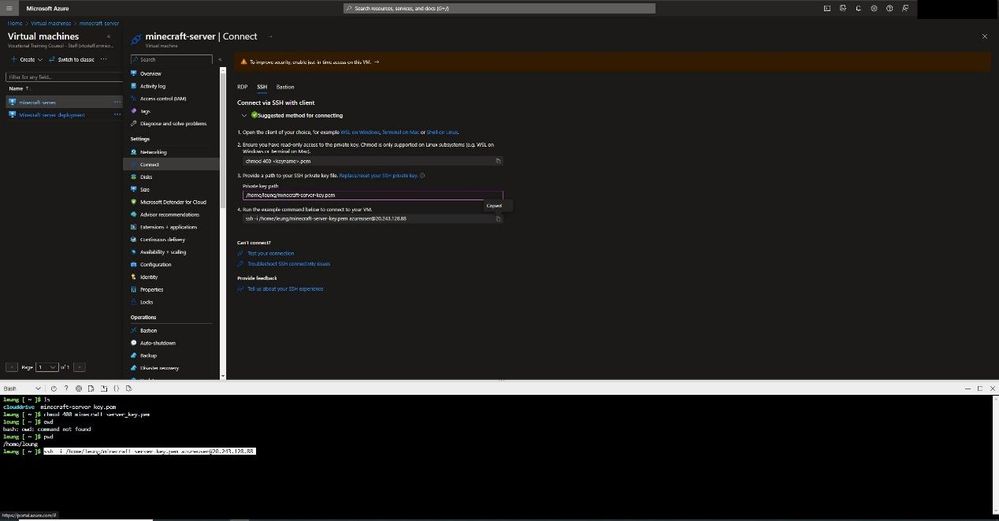Open the Azure portal hamburger menu
The image size is (999, 521).
tap(9, 8)
